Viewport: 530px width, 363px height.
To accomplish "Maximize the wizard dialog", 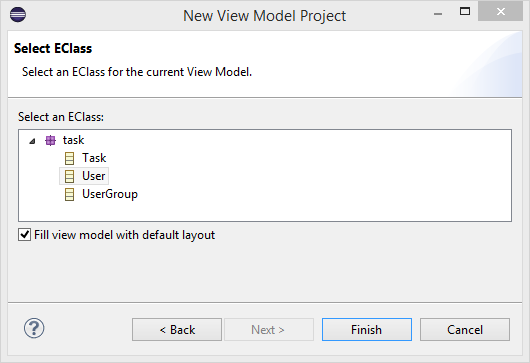I will coord(465,11).
